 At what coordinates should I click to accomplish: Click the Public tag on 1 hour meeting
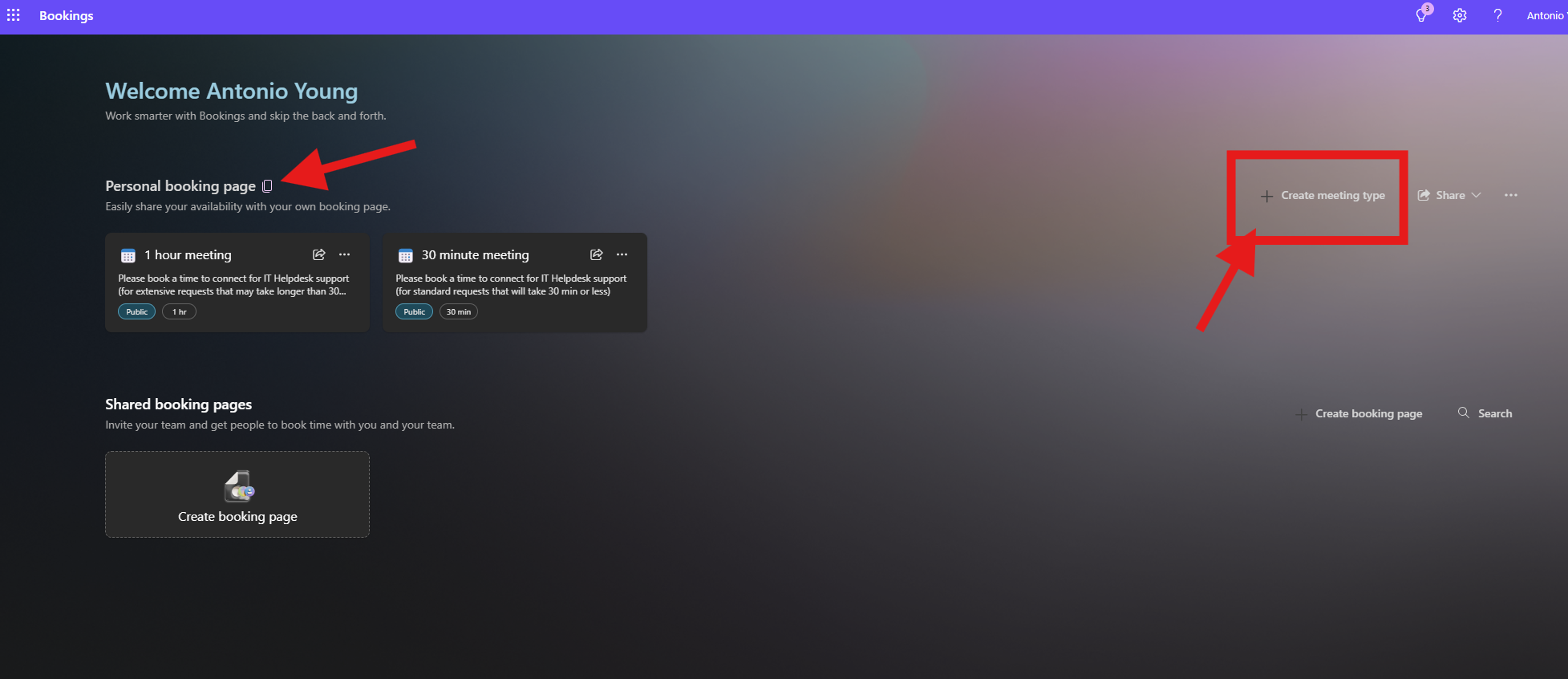137,311
